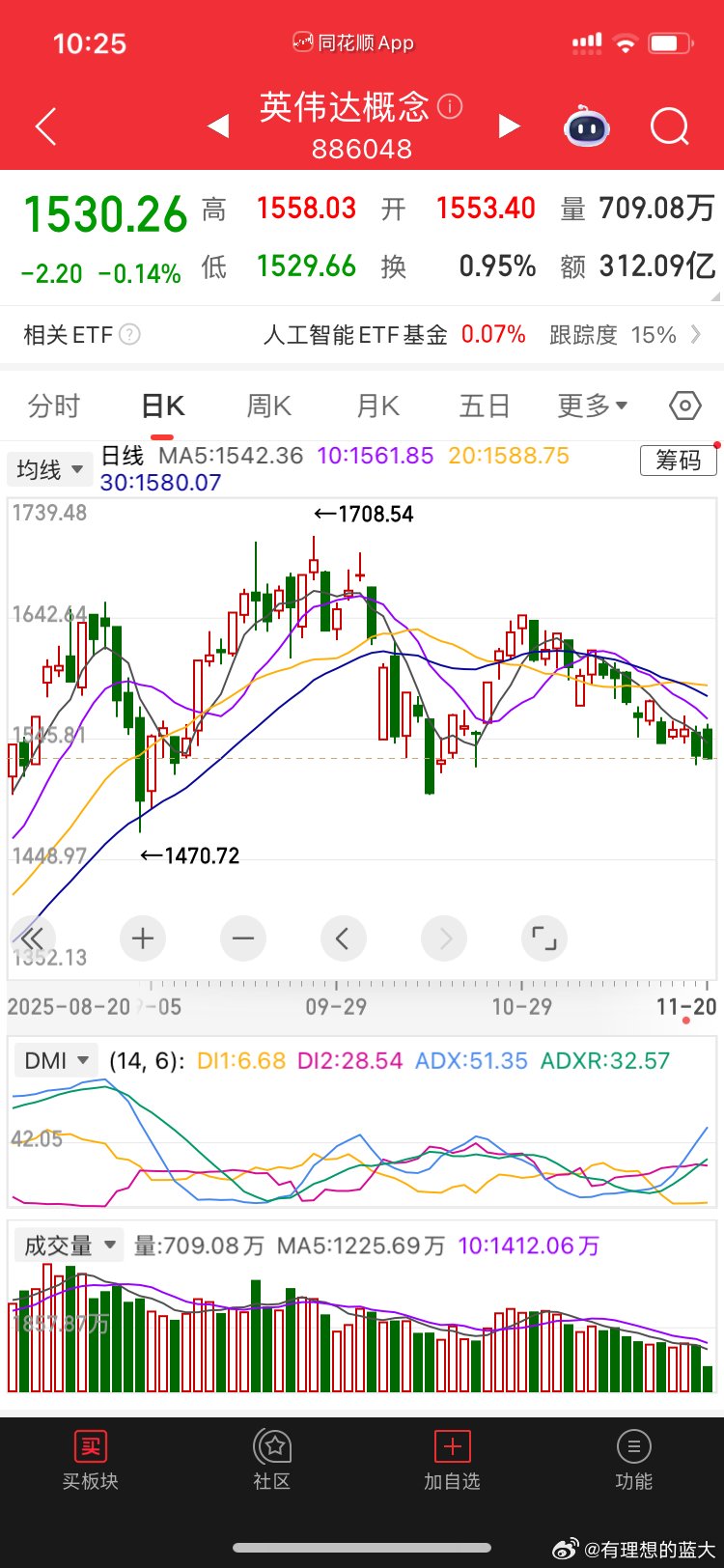724x1568 pixels.
Task: Switch to 月K tab
Action: 377,406
